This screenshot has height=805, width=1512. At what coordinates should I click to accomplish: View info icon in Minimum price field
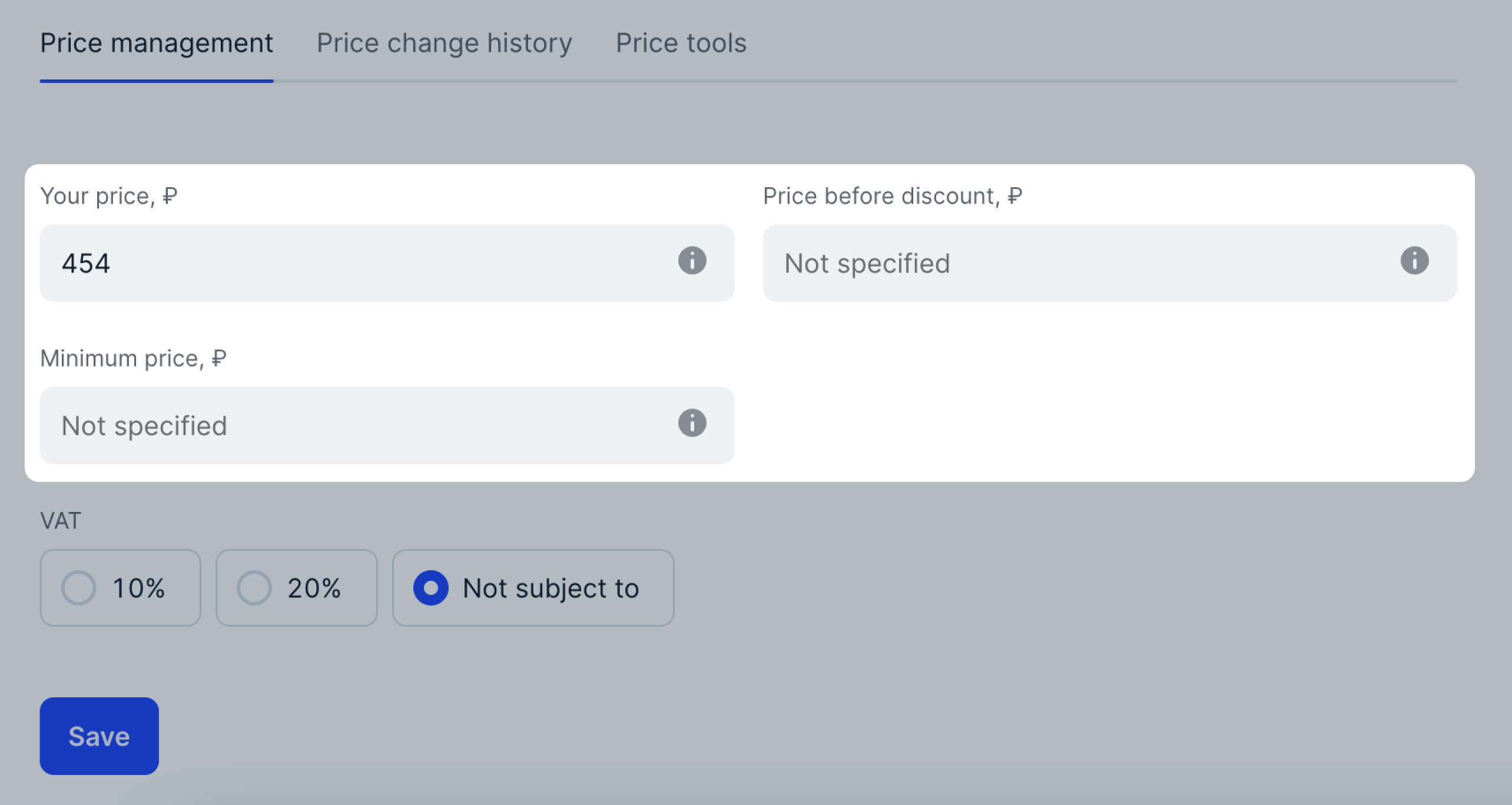[692, 423]
